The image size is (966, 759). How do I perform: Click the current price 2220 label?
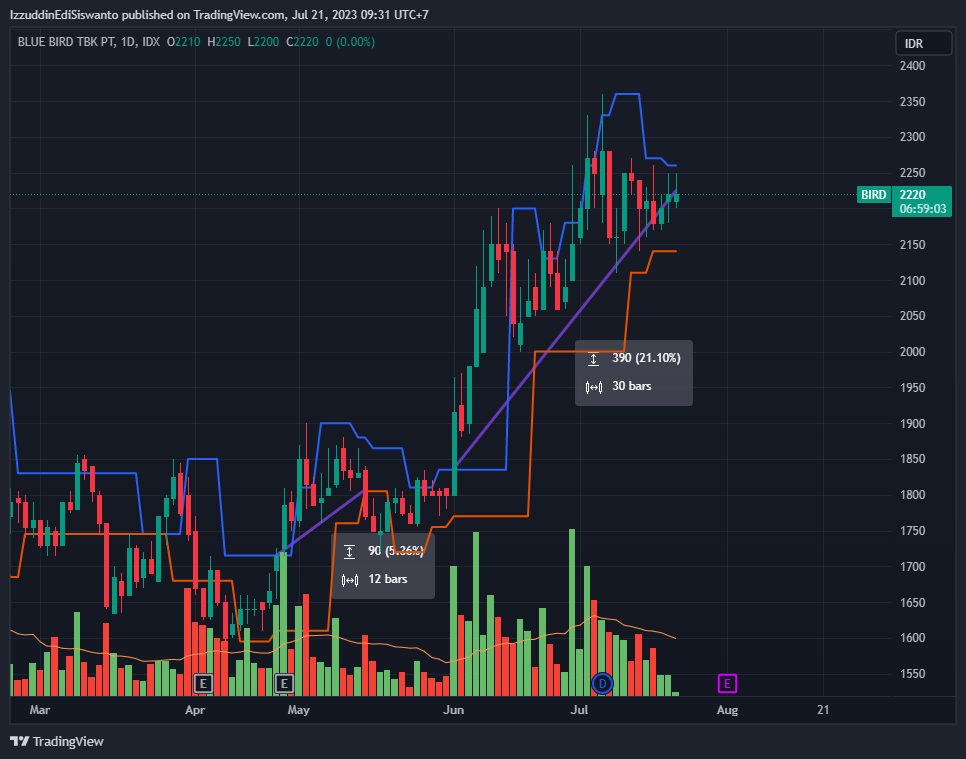tap(912, 195)
